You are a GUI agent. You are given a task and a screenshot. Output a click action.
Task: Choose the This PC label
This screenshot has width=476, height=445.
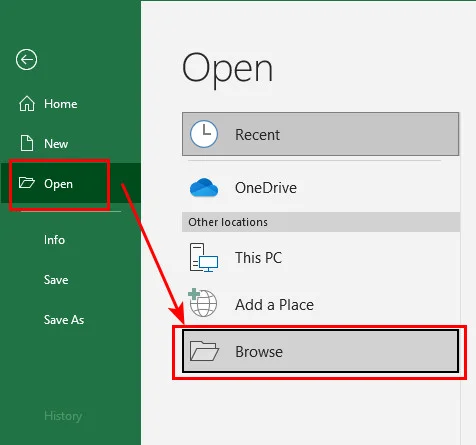tap(258, 257)
